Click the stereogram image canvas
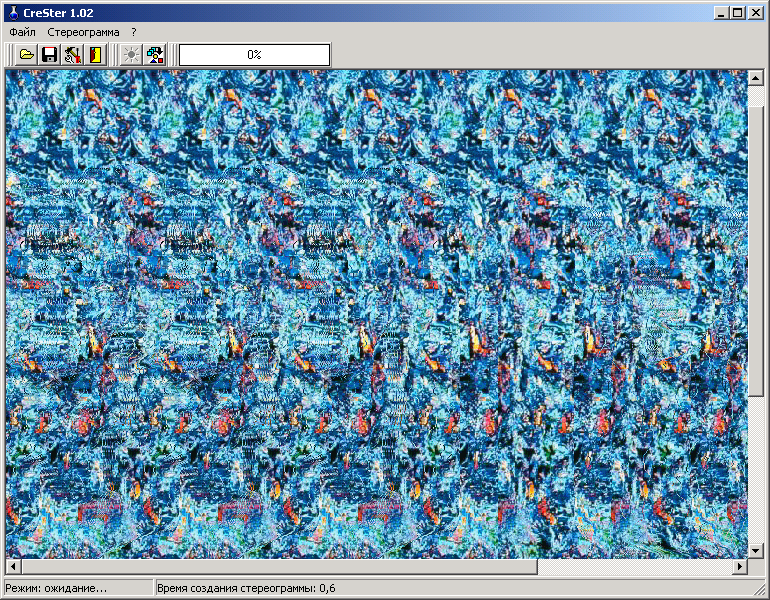This screenshot has width=770, height=600. click(x=377, y=314)
